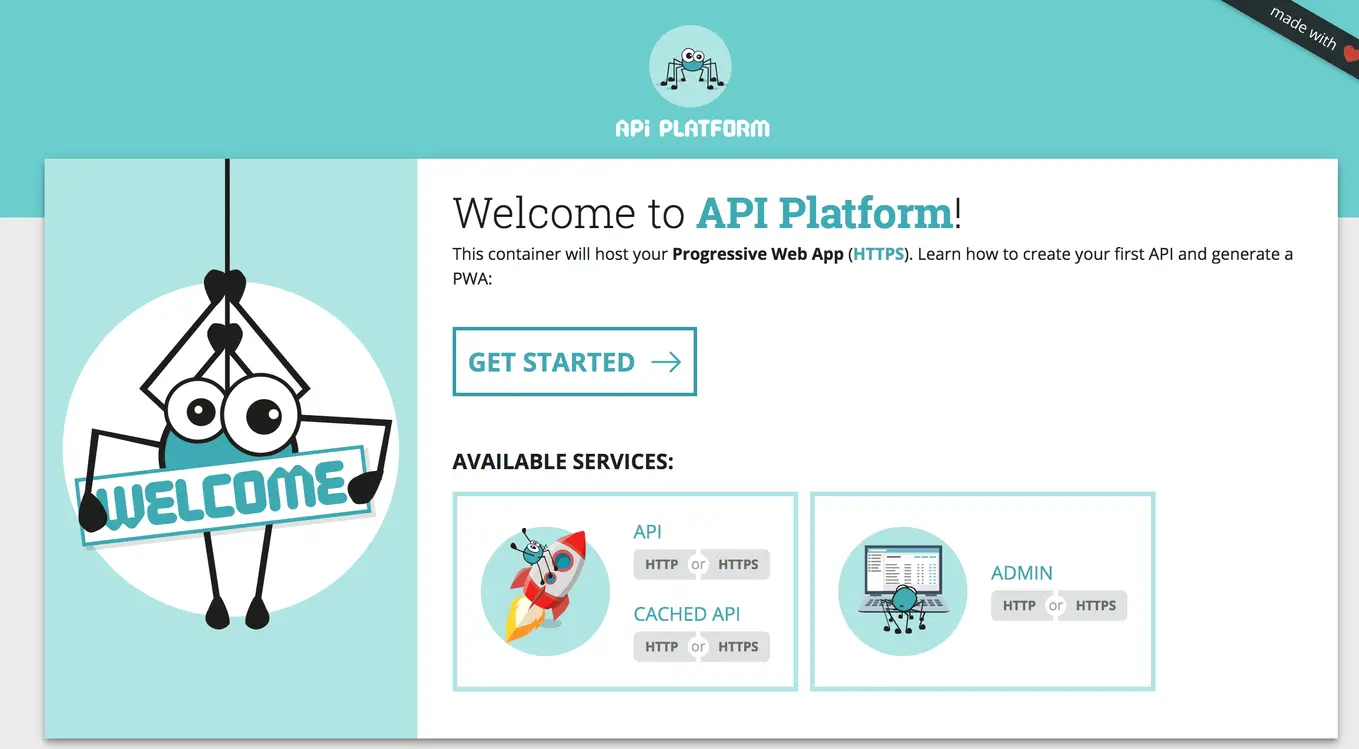Select the API Platform wordmark under the logo
1359x749 pixels.
(x=691, y=127)
